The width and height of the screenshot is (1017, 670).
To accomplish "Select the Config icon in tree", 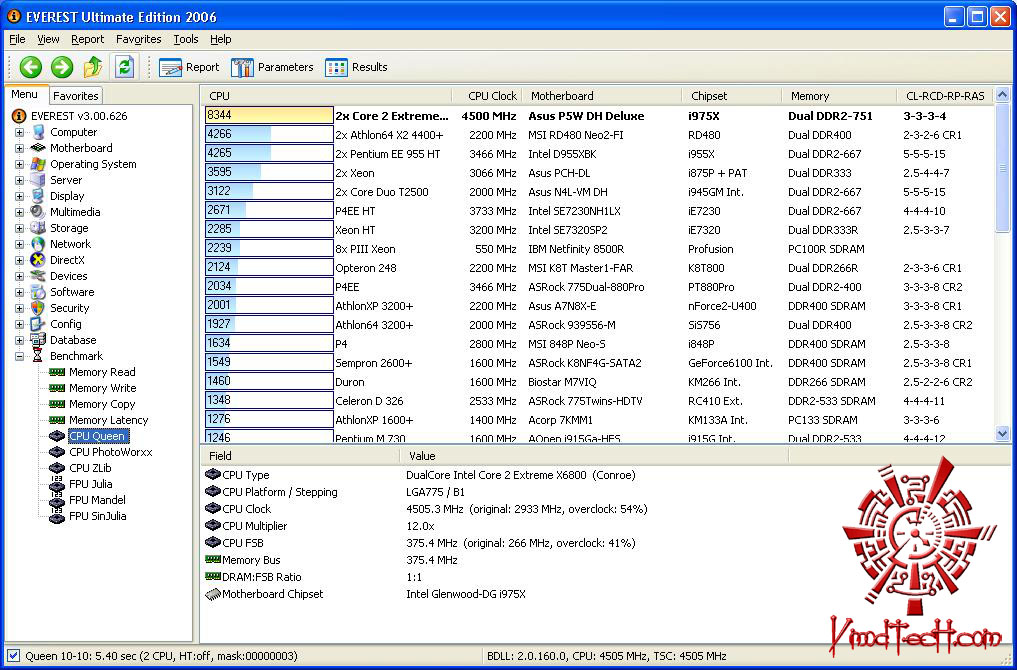I will click(38, 324).
